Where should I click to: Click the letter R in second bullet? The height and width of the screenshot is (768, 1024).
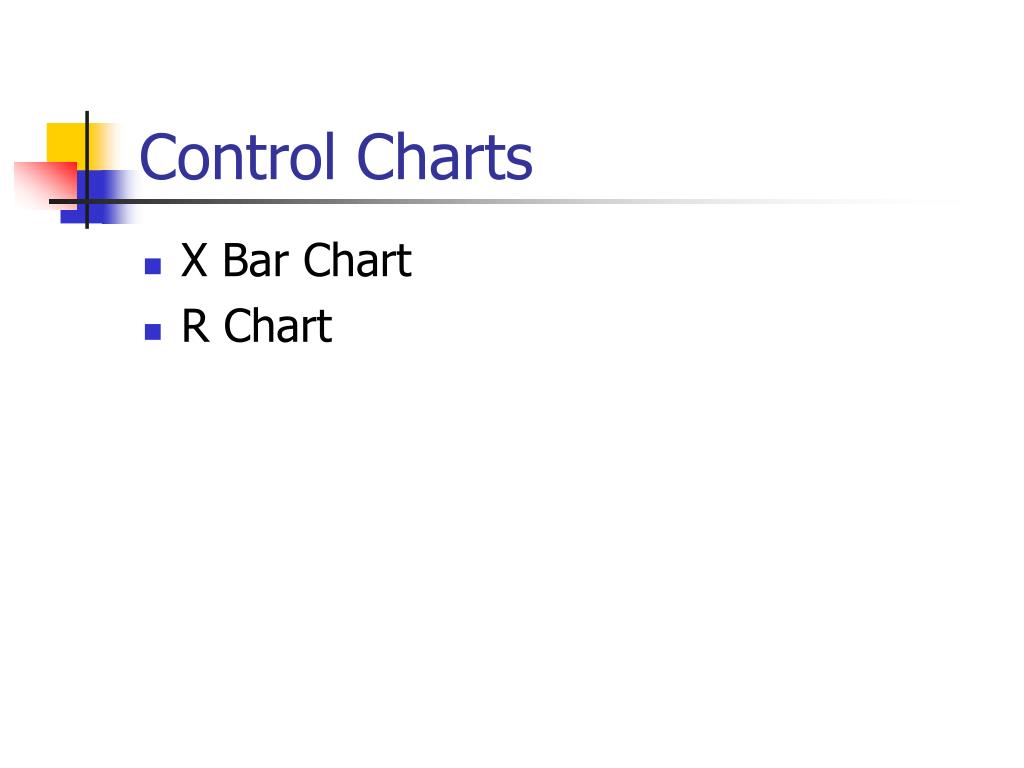pyautogui.click(x=195, y=325)
